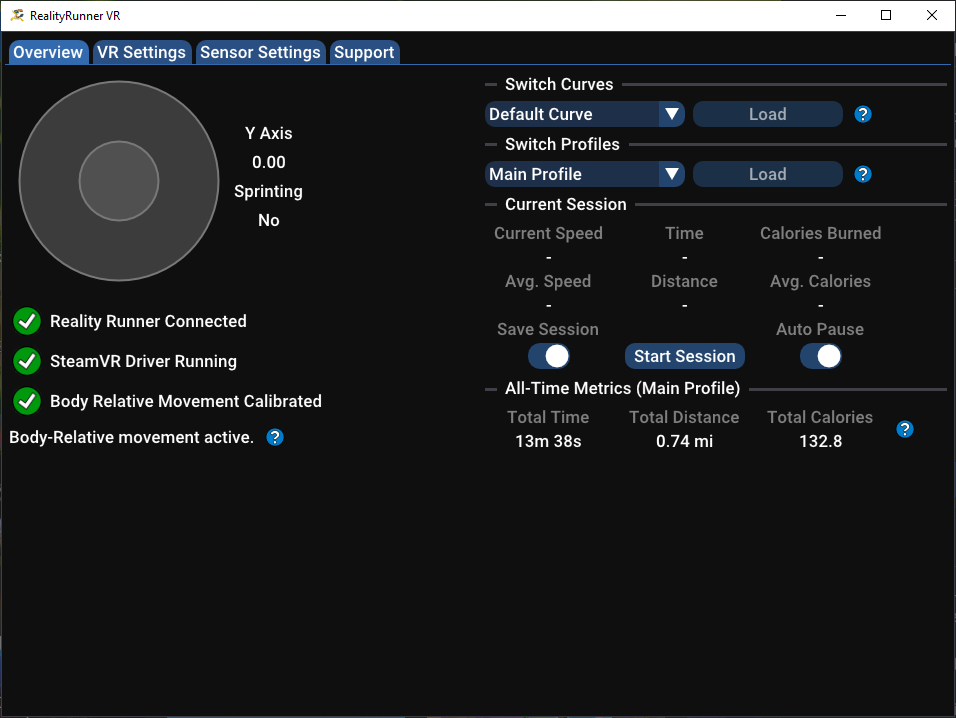Viewport: 956px width, 718px height.
Task: Click the Total Distance value 0.74 mi
Action: [x=684, y=441]
